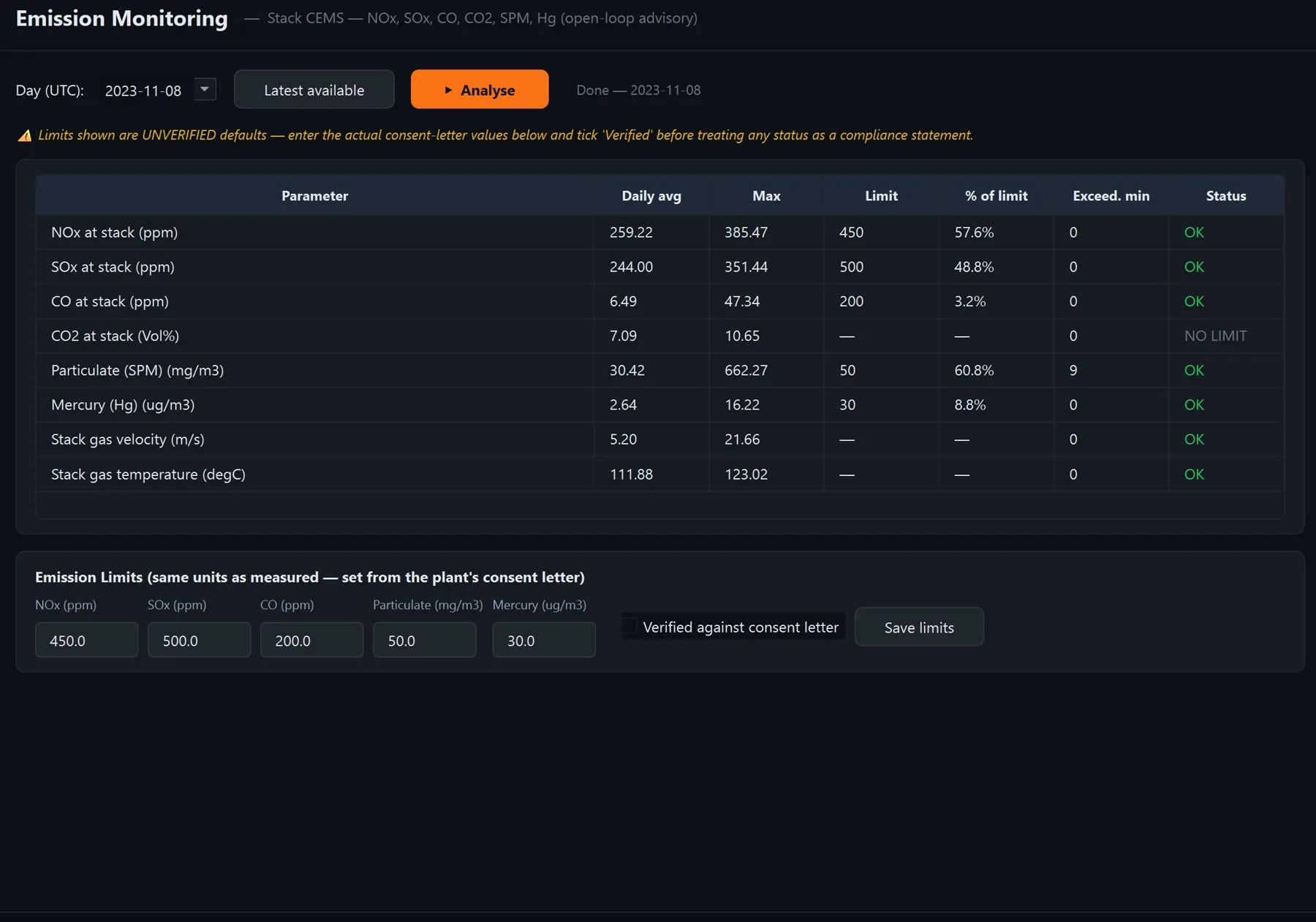Click the Limit column header

coord(881,195)
